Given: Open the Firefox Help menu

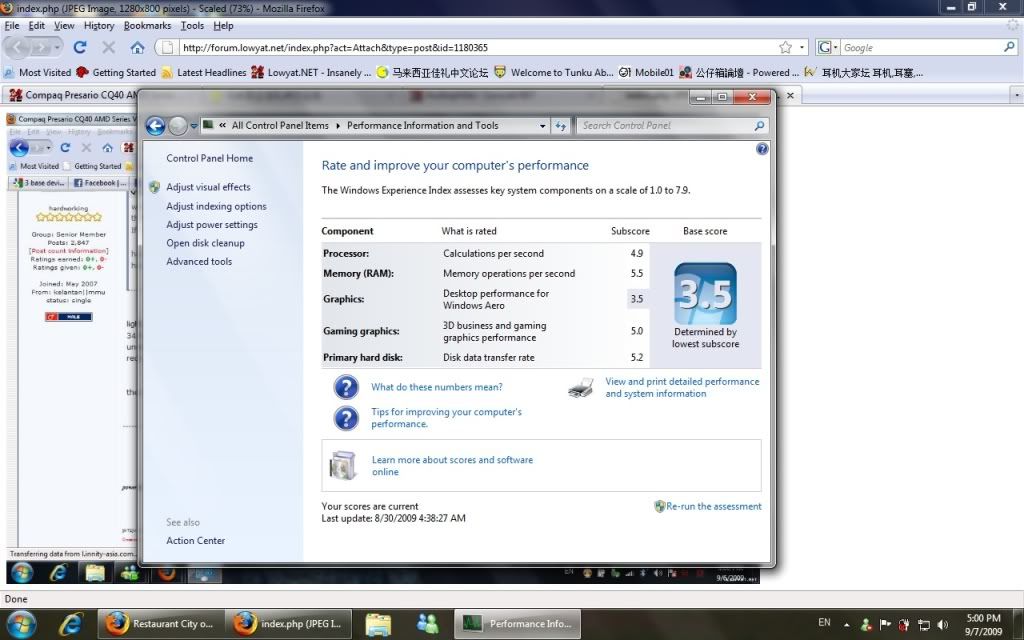Looking at the screenshot, I should pyautogui.click(x=223, y=25).
